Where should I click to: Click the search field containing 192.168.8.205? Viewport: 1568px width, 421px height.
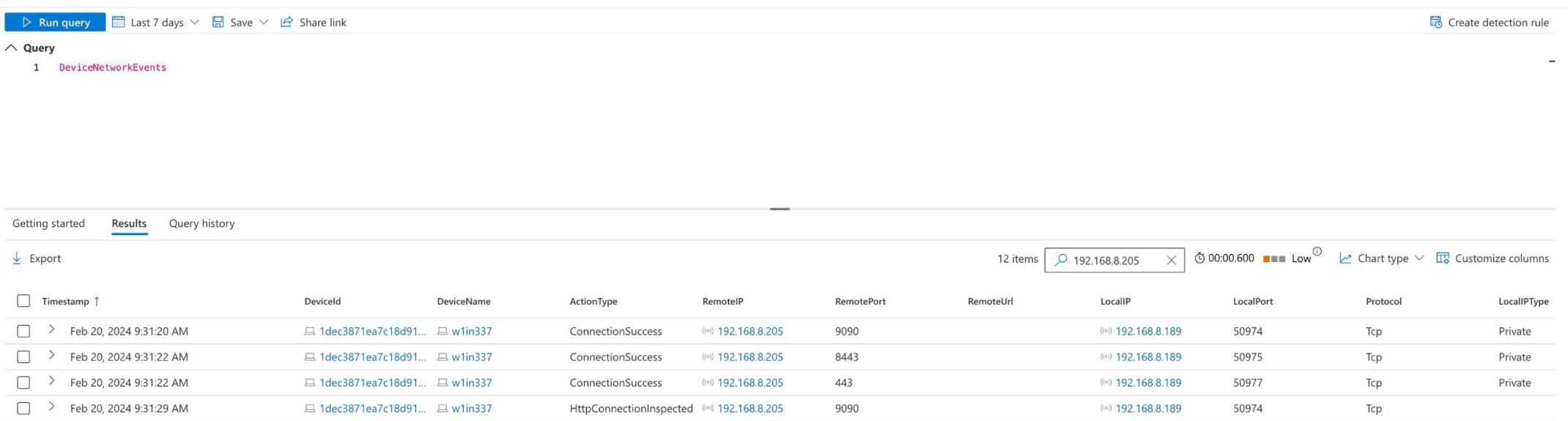click(x=1114, y=260)
